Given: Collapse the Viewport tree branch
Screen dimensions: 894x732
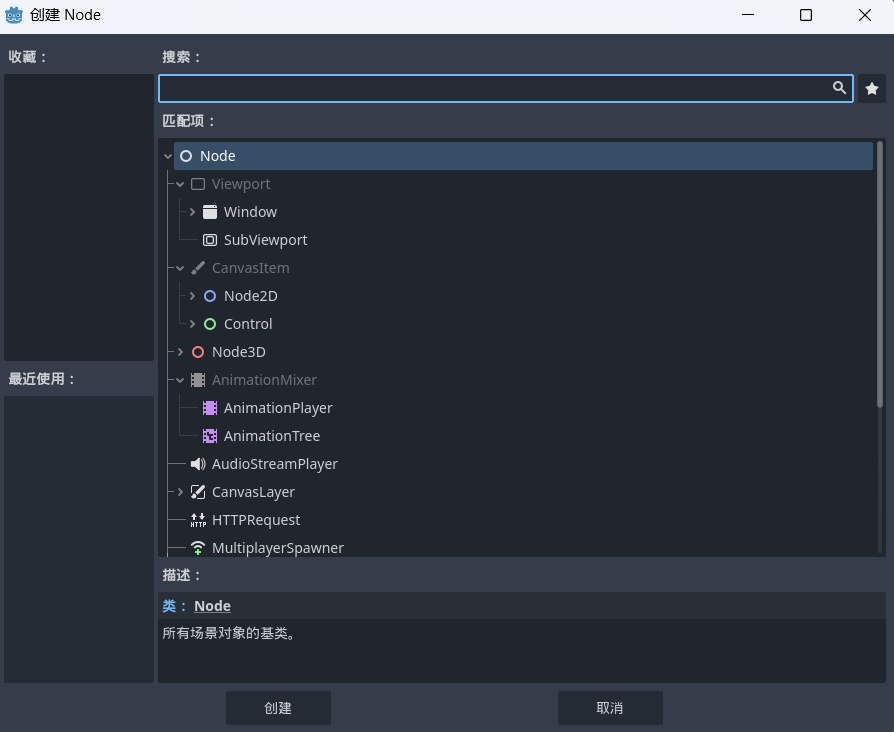Looking at the screenshot, I should coord(180,184).
